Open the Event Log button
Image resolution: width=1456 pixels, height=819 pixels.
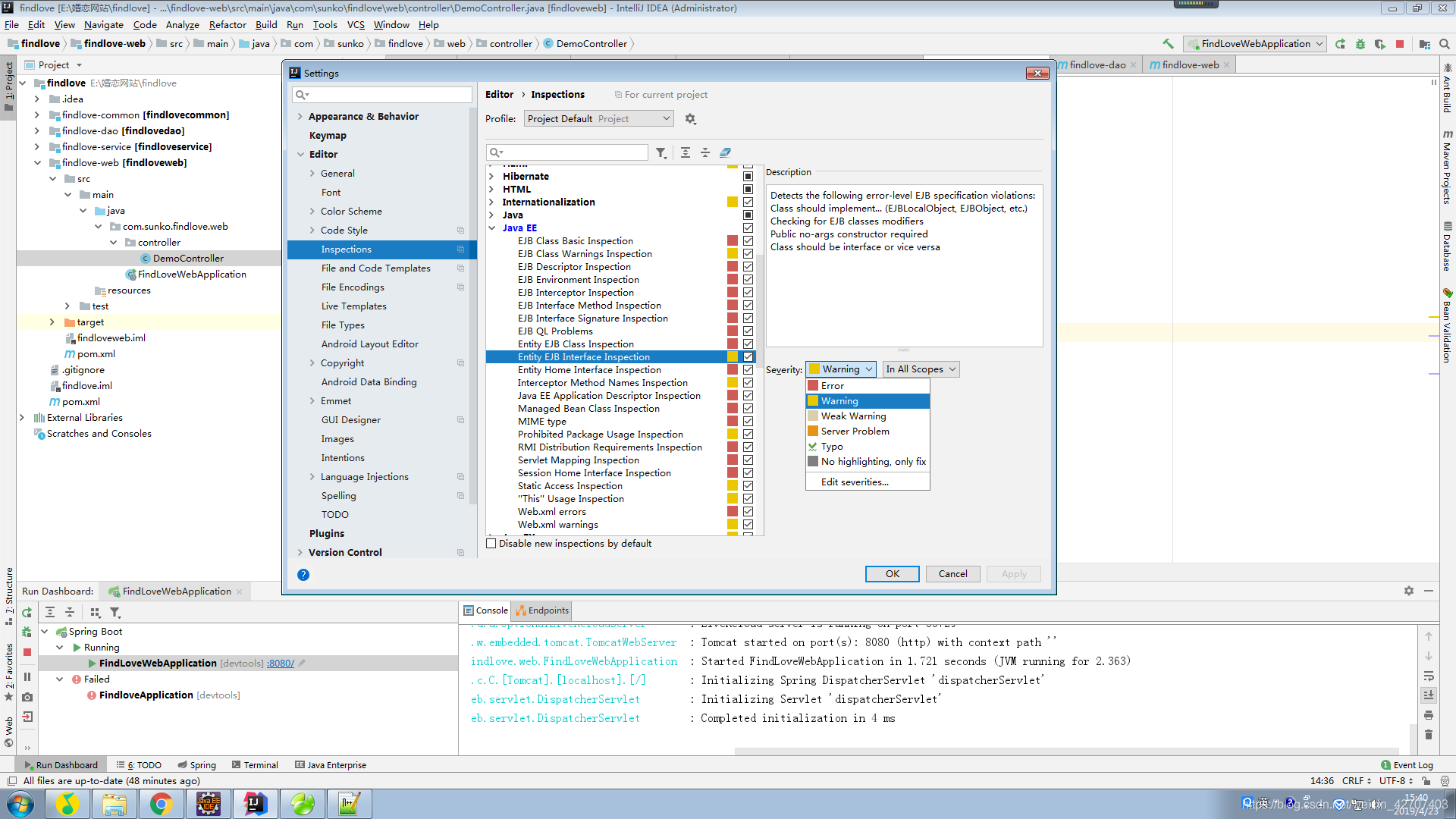click(1407, 765)
